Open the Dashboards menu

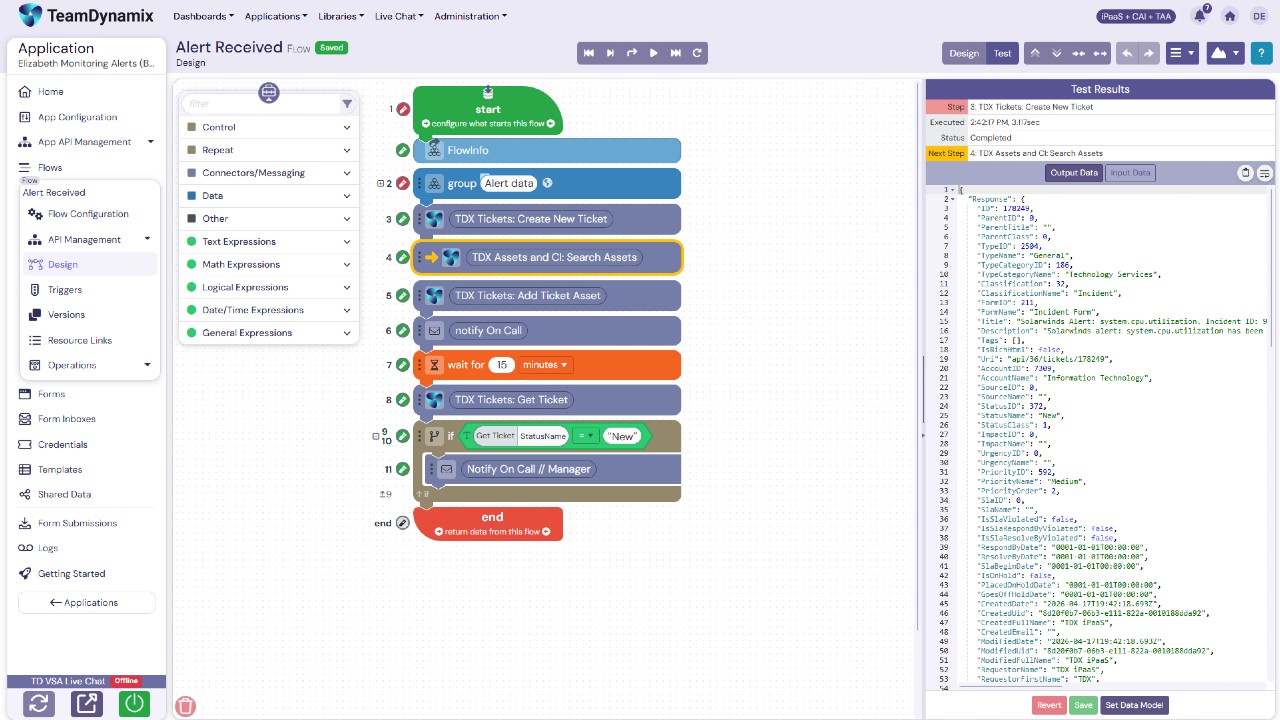[203, 16]
